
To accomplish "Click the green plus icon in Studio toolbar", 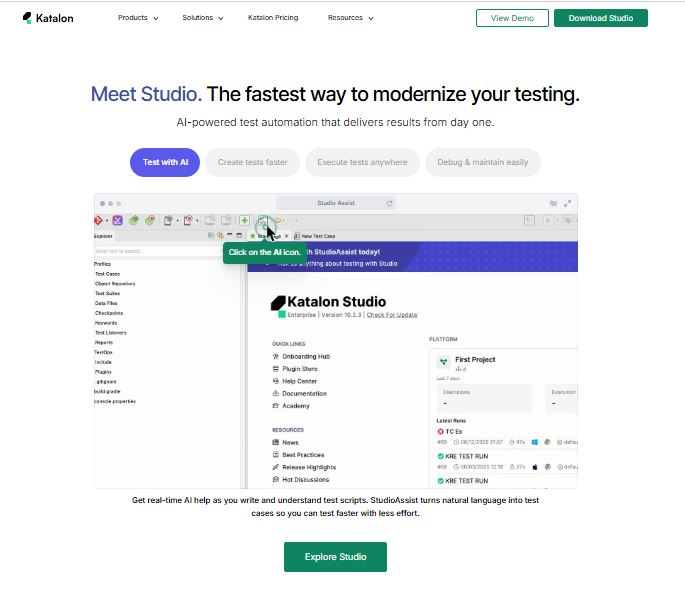I will (x=245, y=221).
